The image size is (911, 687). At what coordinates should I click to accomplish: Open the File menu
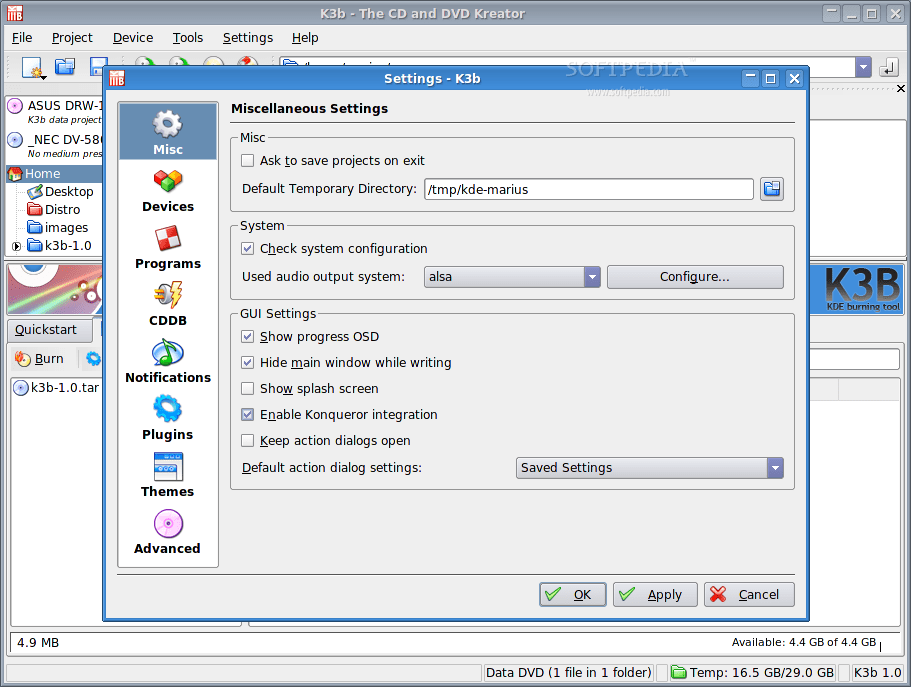point(22,38)
